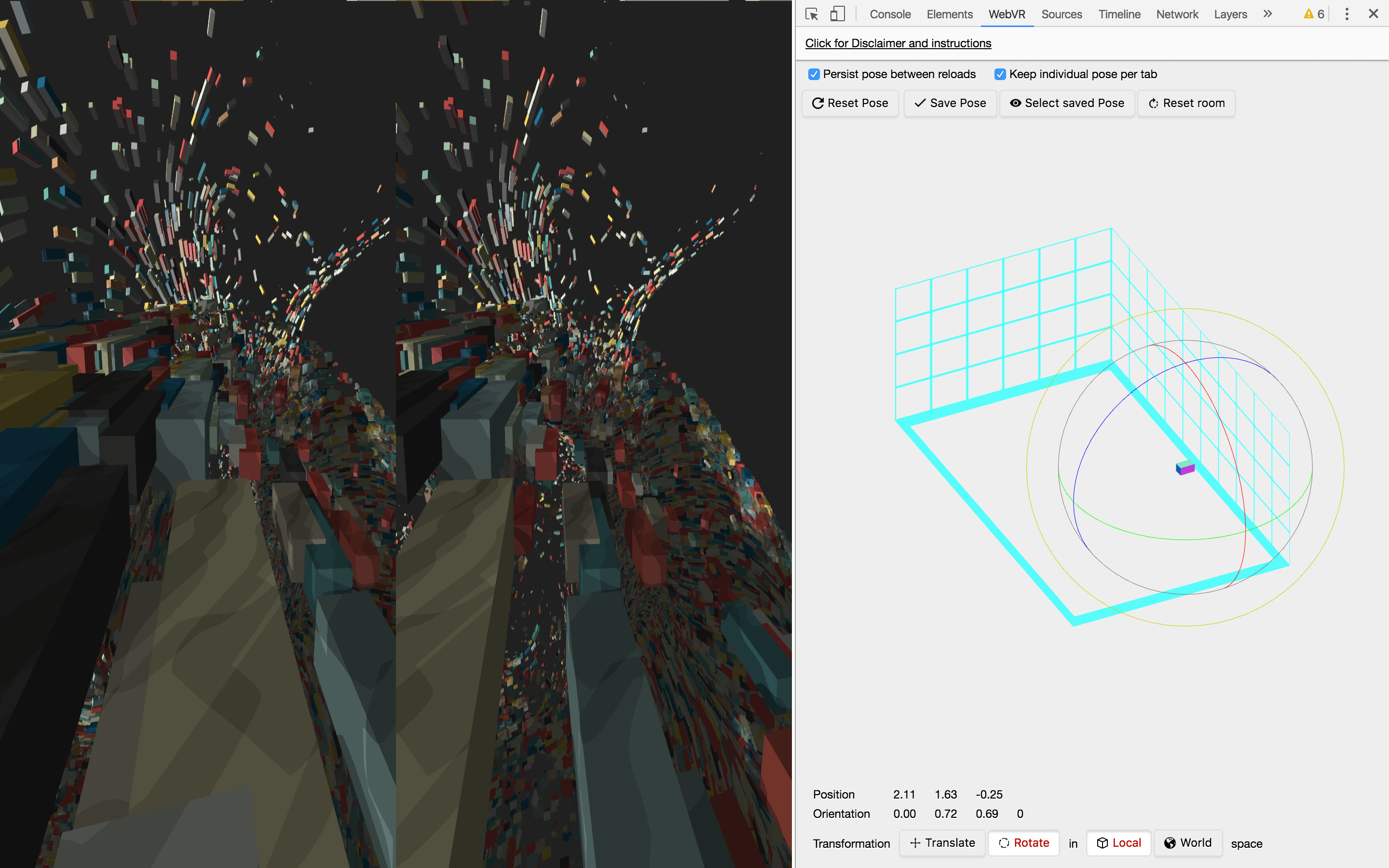The width and height of the screenshot is (1389, 868).
Task: Click the warnings count triangle icon
Action: (1308, 14)
